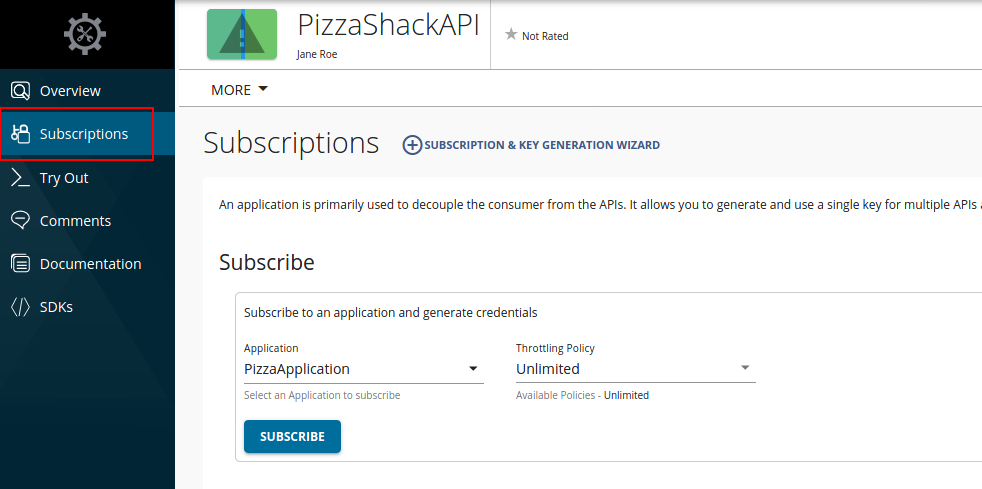Click the Overview magnifier icon
The width and height of the screenshot is (982, 489).
21,91
